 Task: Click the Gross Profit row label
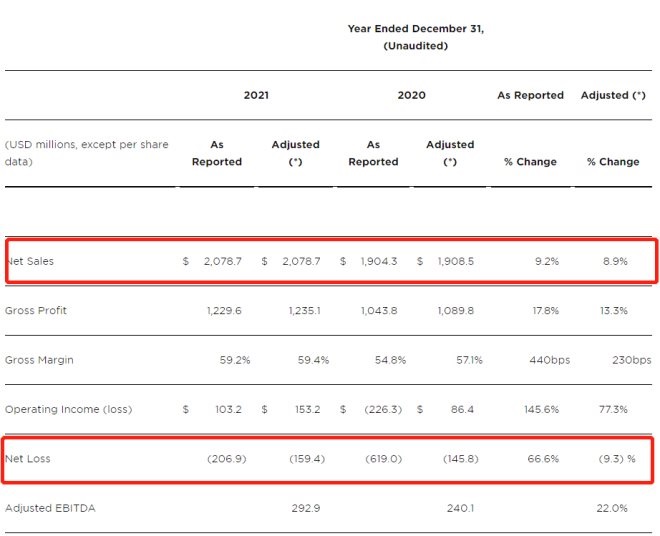(x=36, y=310)
